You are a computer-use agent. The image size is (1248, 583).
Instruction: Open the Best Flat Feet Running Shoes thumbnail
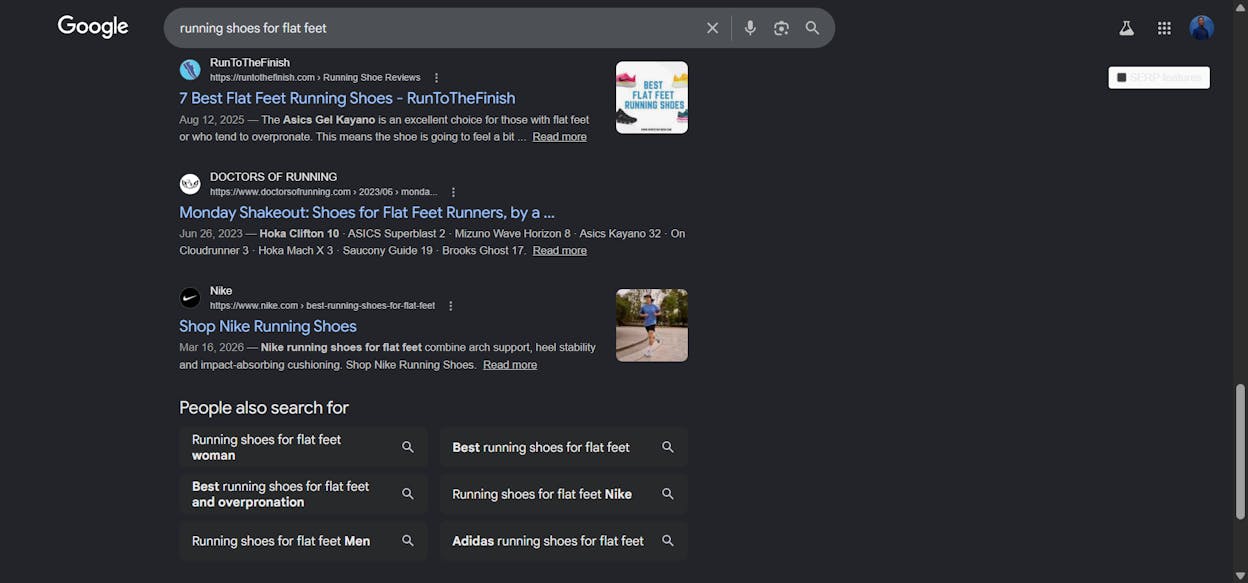point(652,97)
